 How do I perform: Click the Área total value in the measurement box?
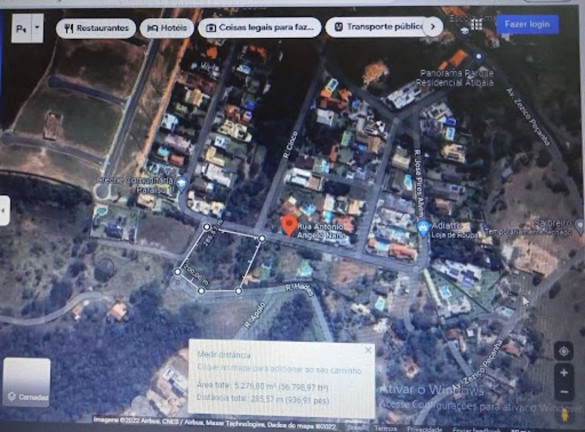281,386
